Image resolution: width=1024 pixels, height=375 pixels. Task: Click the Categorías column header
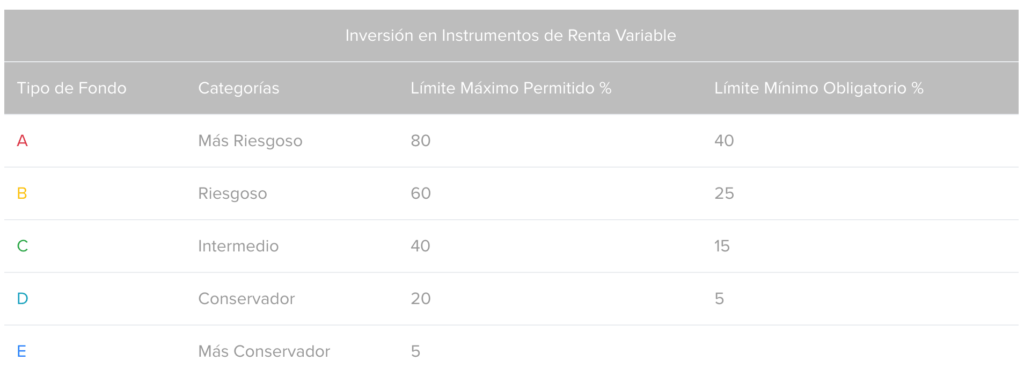(239, 88)
